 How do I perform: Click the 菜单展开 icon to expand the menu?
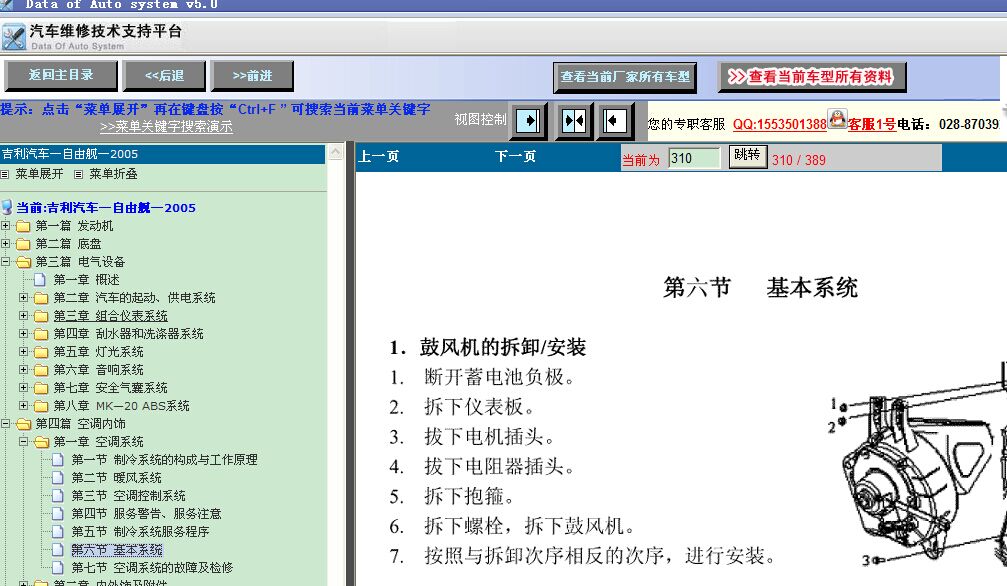click(x=5, y=174)
